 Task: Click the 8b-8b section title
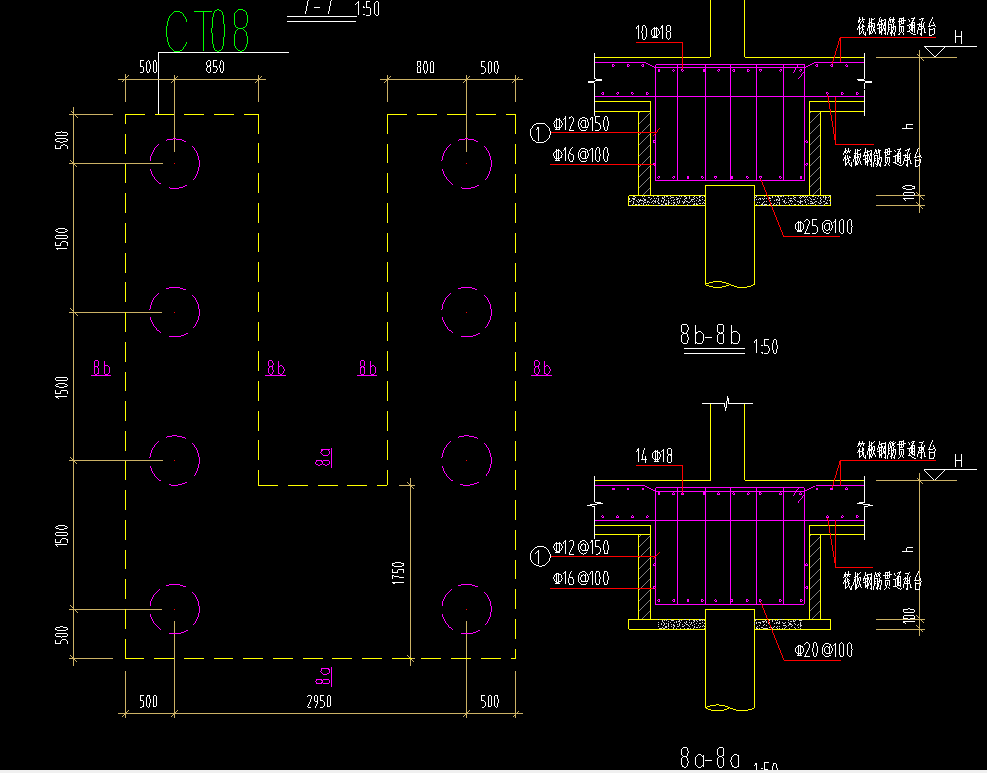click(711, 335)
